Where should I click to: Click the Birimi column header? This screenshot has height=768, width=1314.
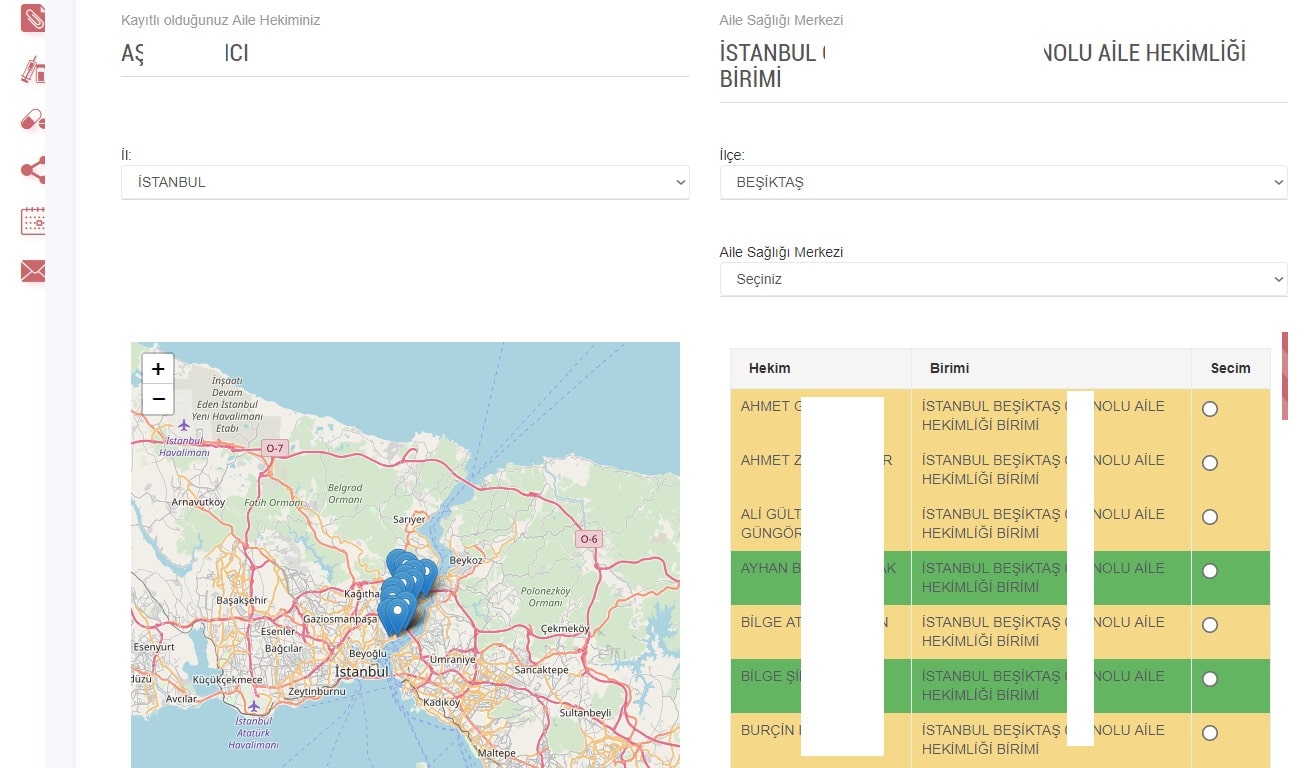[x=949, y=368]
